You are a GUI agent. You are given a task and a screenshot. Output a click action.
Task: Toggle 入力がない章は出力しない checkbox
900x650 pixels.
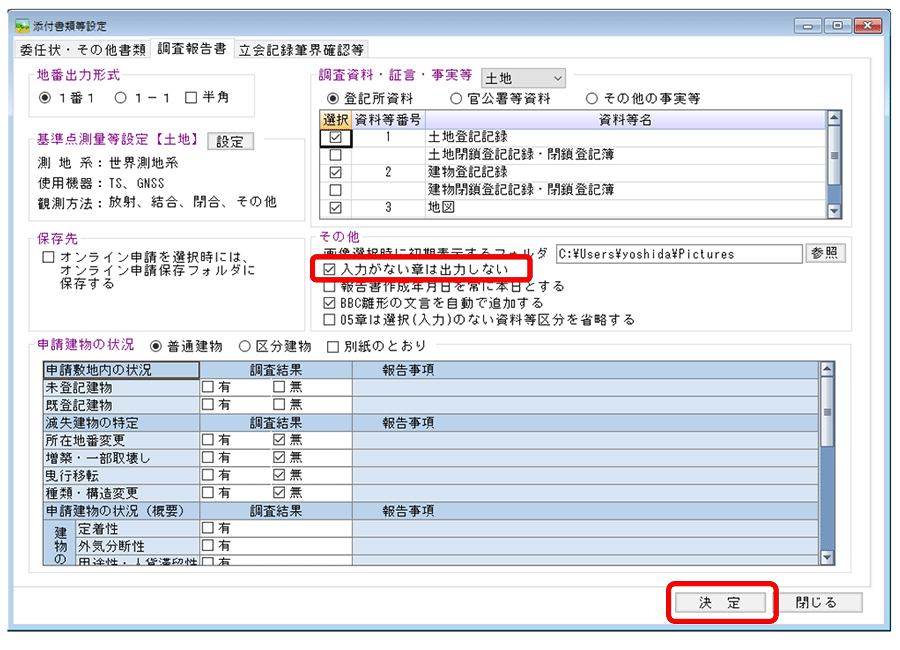click(x=330, y=270)
